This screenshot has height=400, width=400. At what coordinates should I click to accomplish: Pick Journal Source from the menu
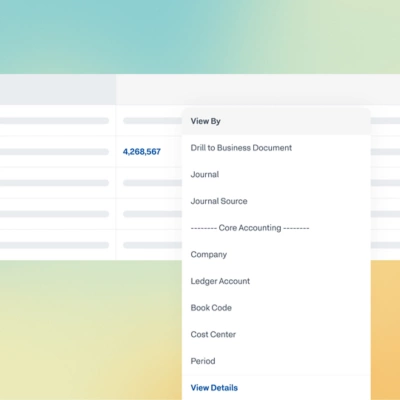coord(219,201)
